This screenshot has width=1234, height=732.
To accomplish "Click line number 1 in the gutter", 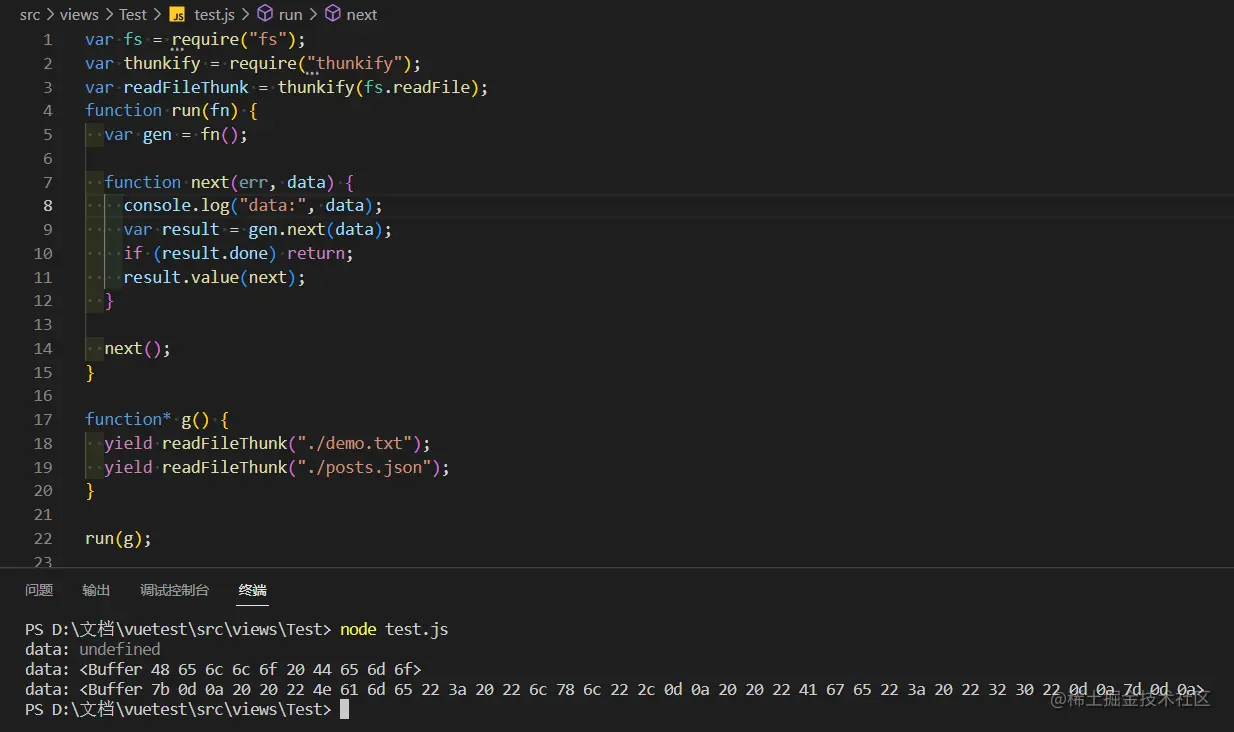I will coord(48,40).
